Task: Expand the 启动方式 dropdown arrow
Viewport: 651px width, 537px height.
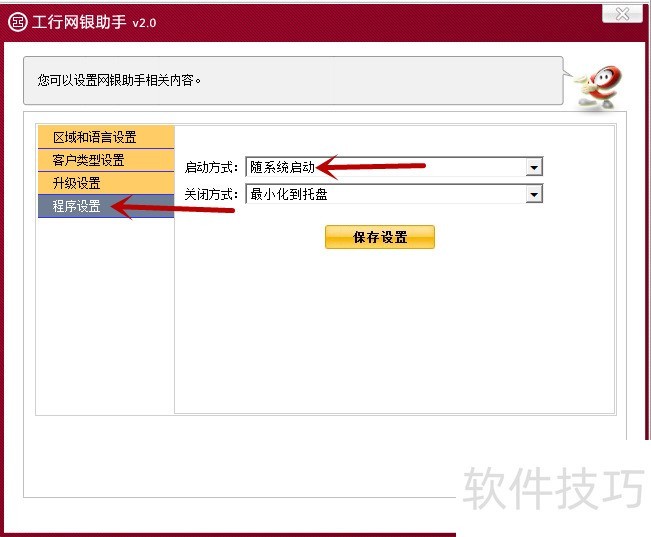Action: click(x=534, y=167)
